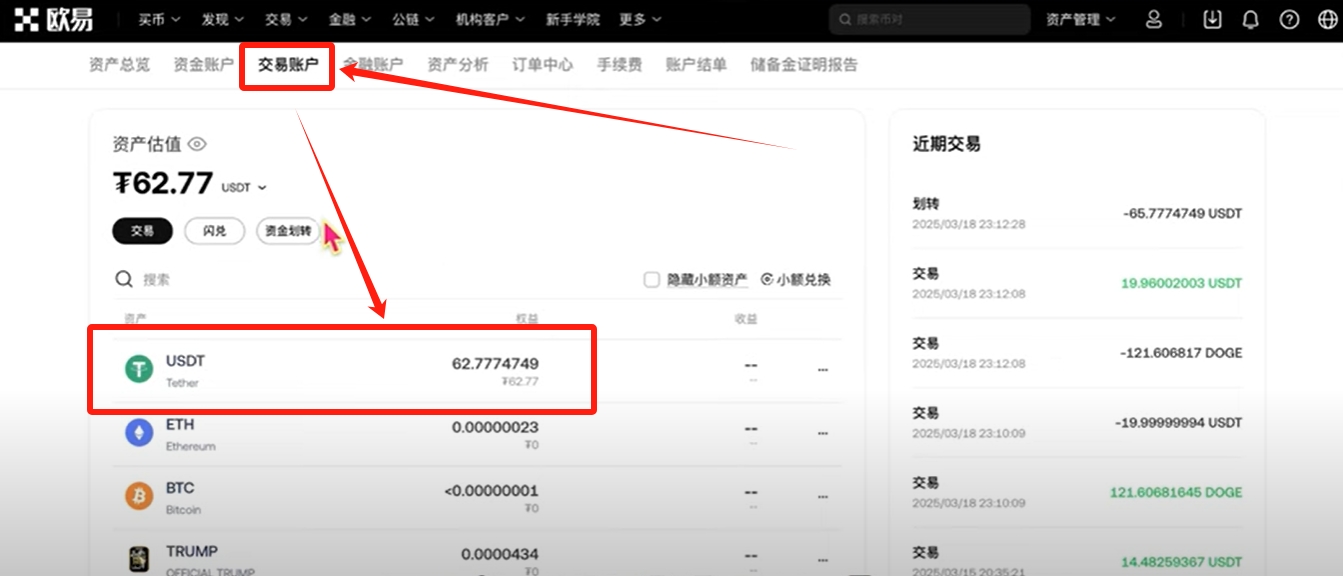The width and height of the screenshot is (1343, 576).
Task: Toggle asset valuation visibility eye icon
Action: pyautogui.click(x=197, y=144)
